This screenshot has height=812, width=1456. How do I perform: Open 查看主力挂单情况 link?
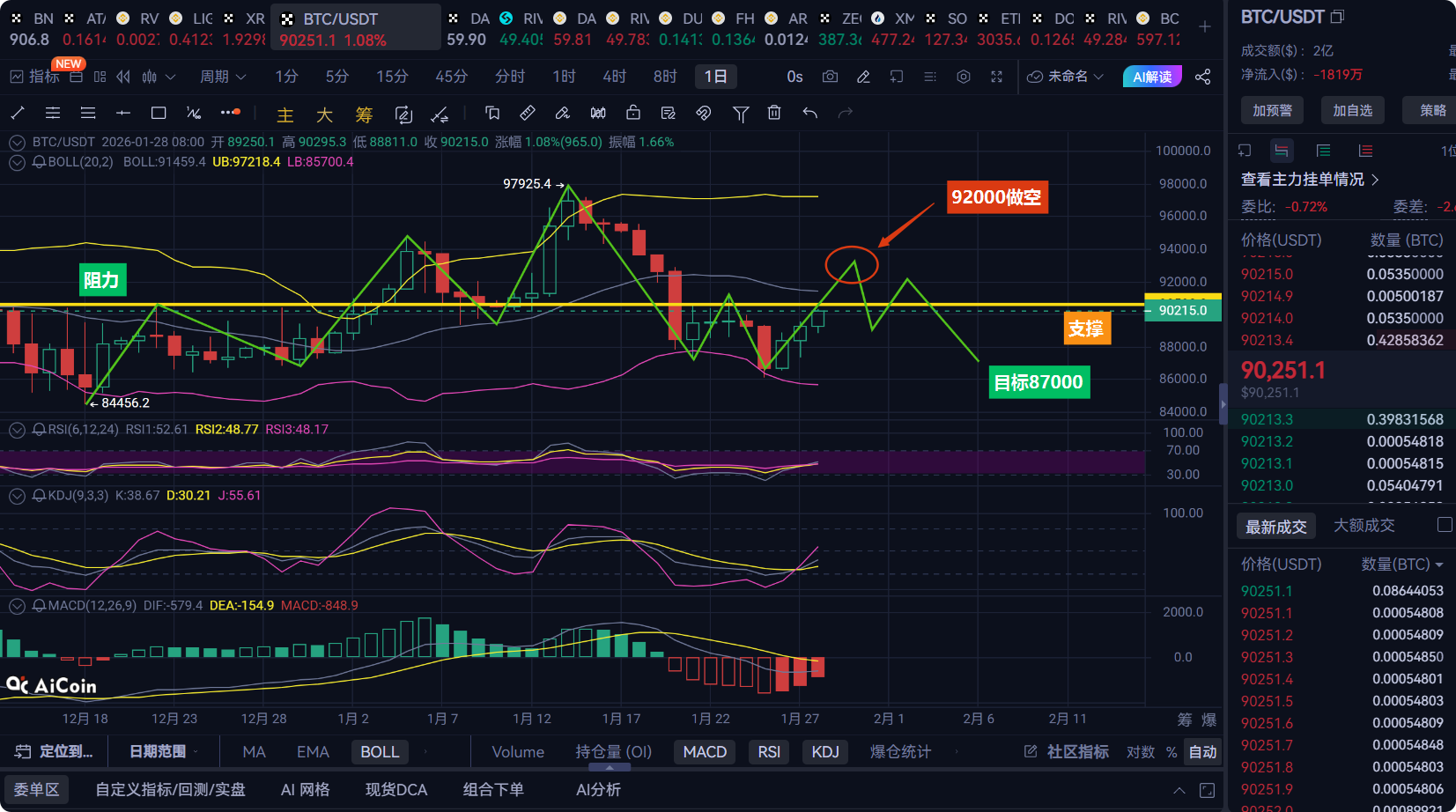click(x=1309, y=179)
